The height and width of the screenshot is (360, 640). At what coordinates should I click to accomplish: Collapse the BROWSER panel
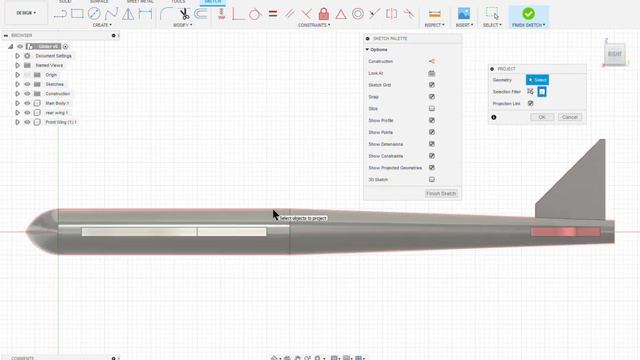pos(6,36)
